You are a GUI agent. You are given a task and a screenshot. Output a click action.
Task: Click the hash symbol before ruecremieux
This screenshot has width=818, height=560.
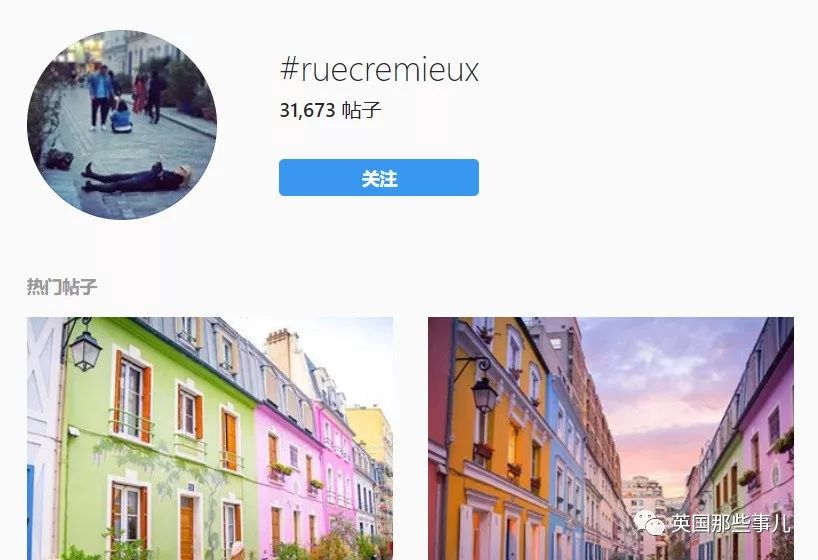click(288, 69)
